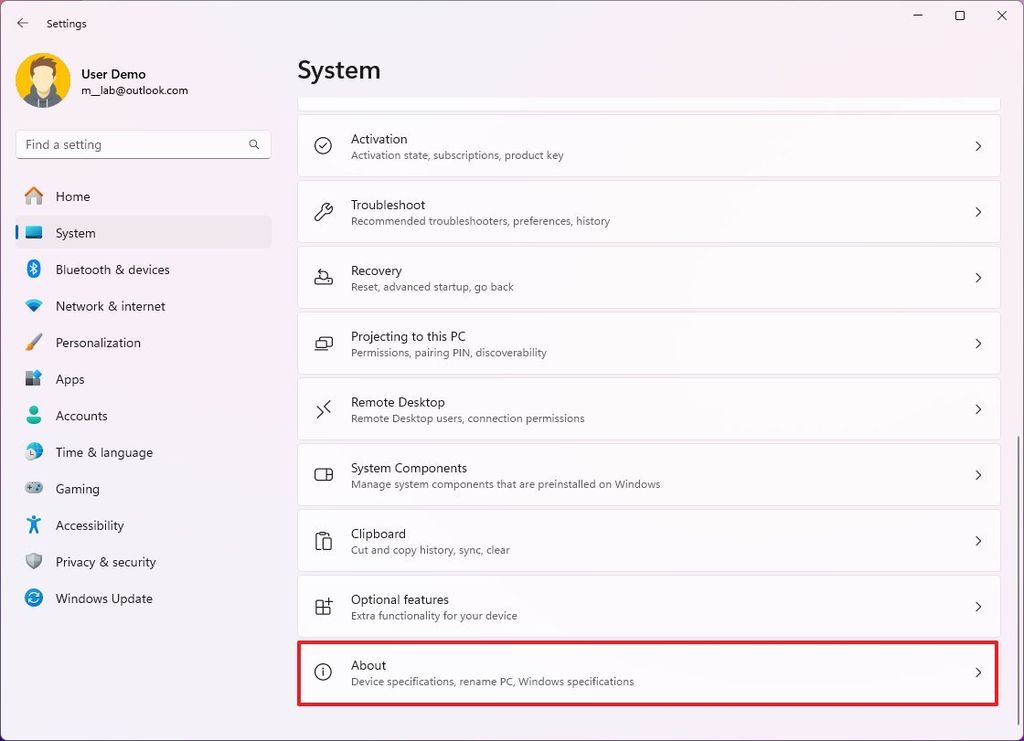Screen dimensions: 1024x741
Task: Click the Windows Update circular icon
Action: click(x=31, y=598)
